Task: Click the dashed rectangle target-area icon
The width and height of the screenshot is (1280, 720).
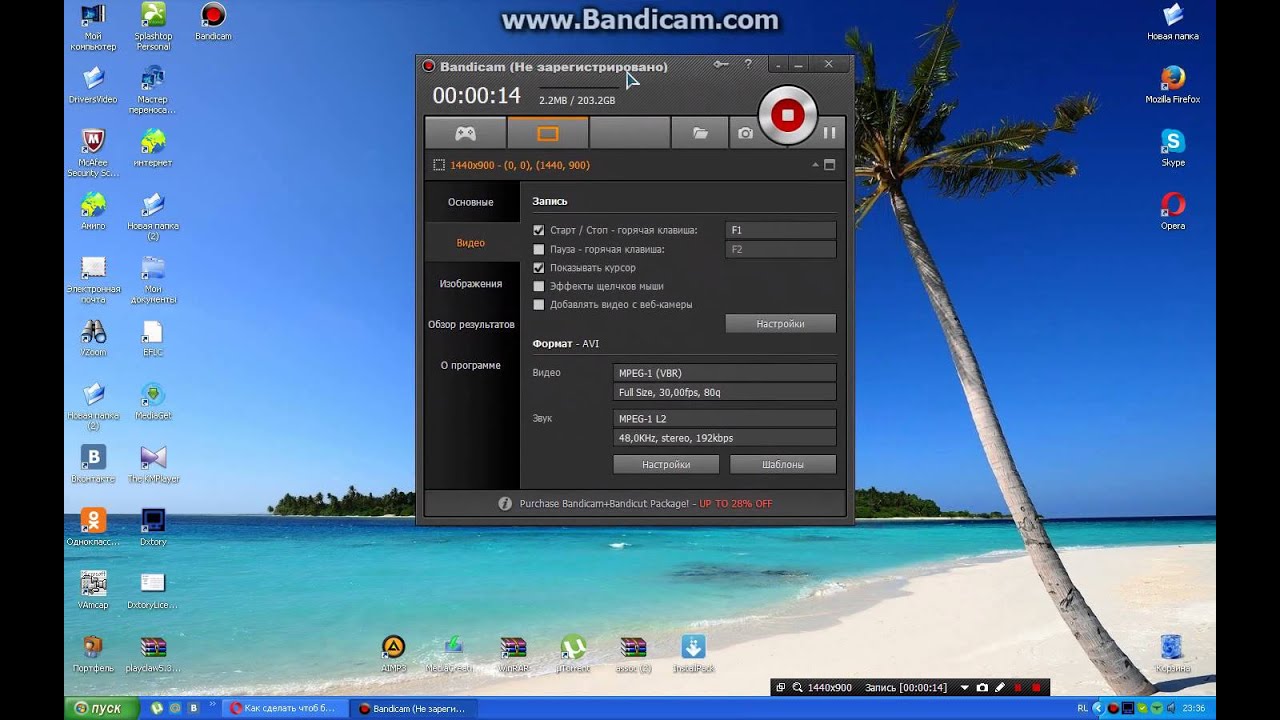Action: coord(438,165)
